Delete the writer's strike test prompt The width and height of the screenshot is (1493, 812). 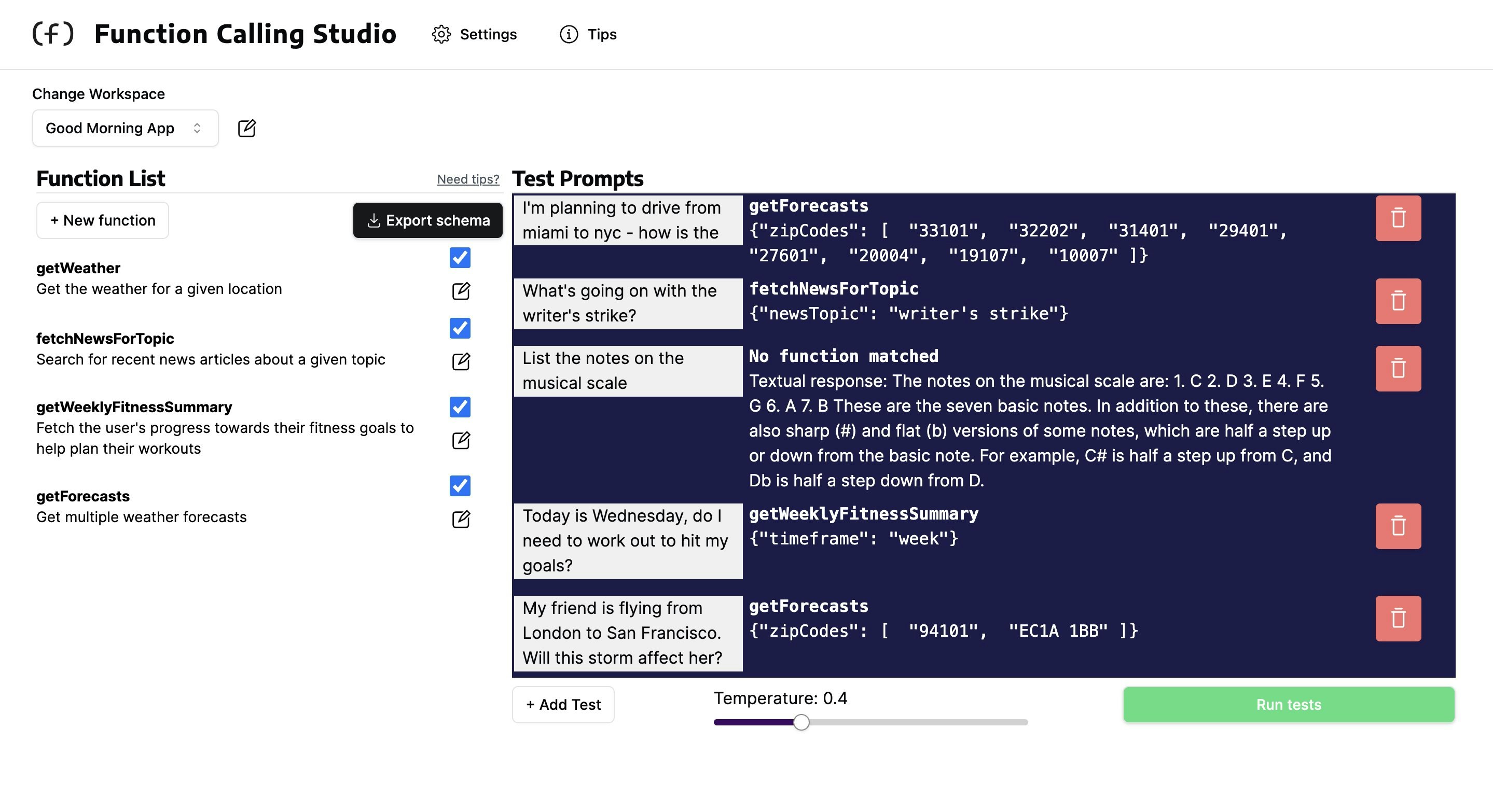(1398, 301)
